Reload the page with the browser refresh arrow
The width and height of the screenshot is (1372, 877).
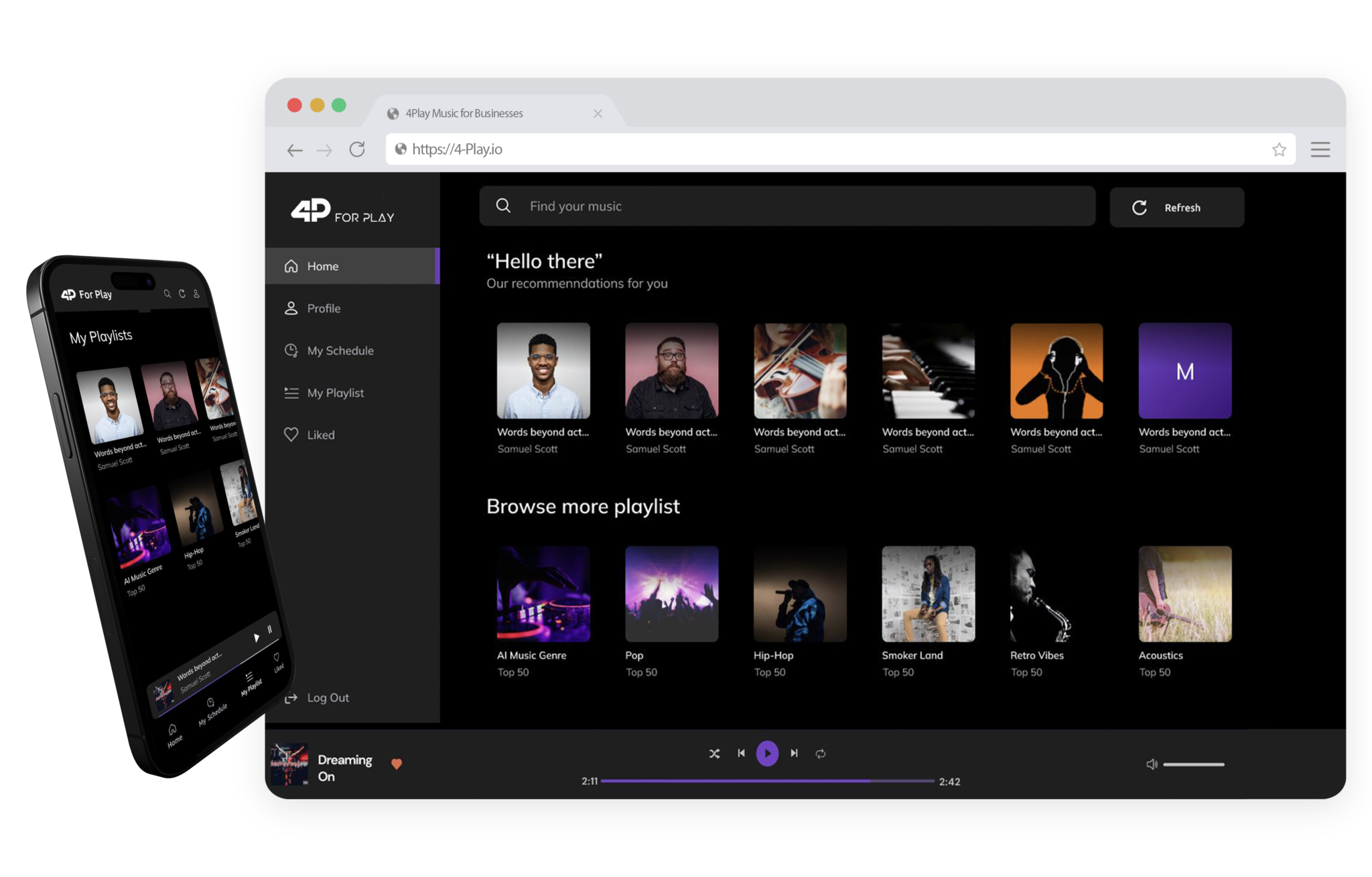[357, 149]
